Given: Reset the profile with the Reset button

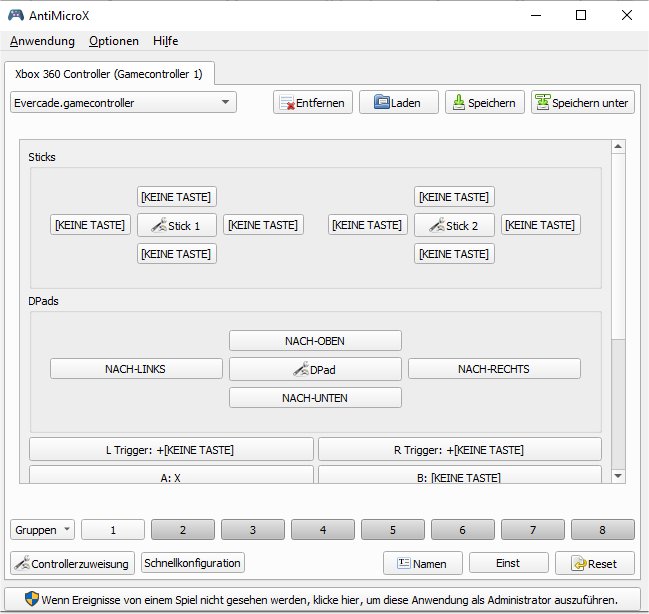Looking at the screenshot, I should [594, 564].
